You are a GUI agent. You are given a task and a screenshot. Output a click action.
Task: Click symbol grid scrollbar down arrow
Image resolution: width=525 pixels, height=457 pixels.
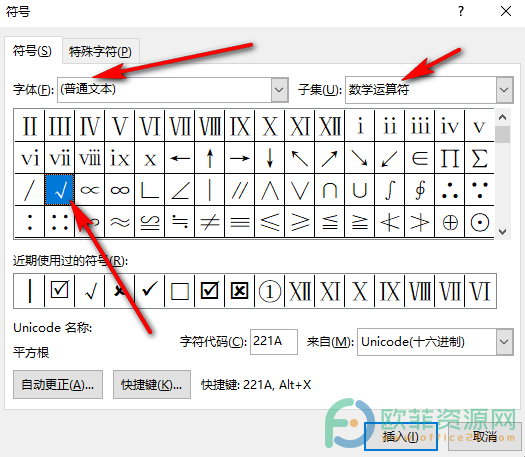click(x=502, y=231)
